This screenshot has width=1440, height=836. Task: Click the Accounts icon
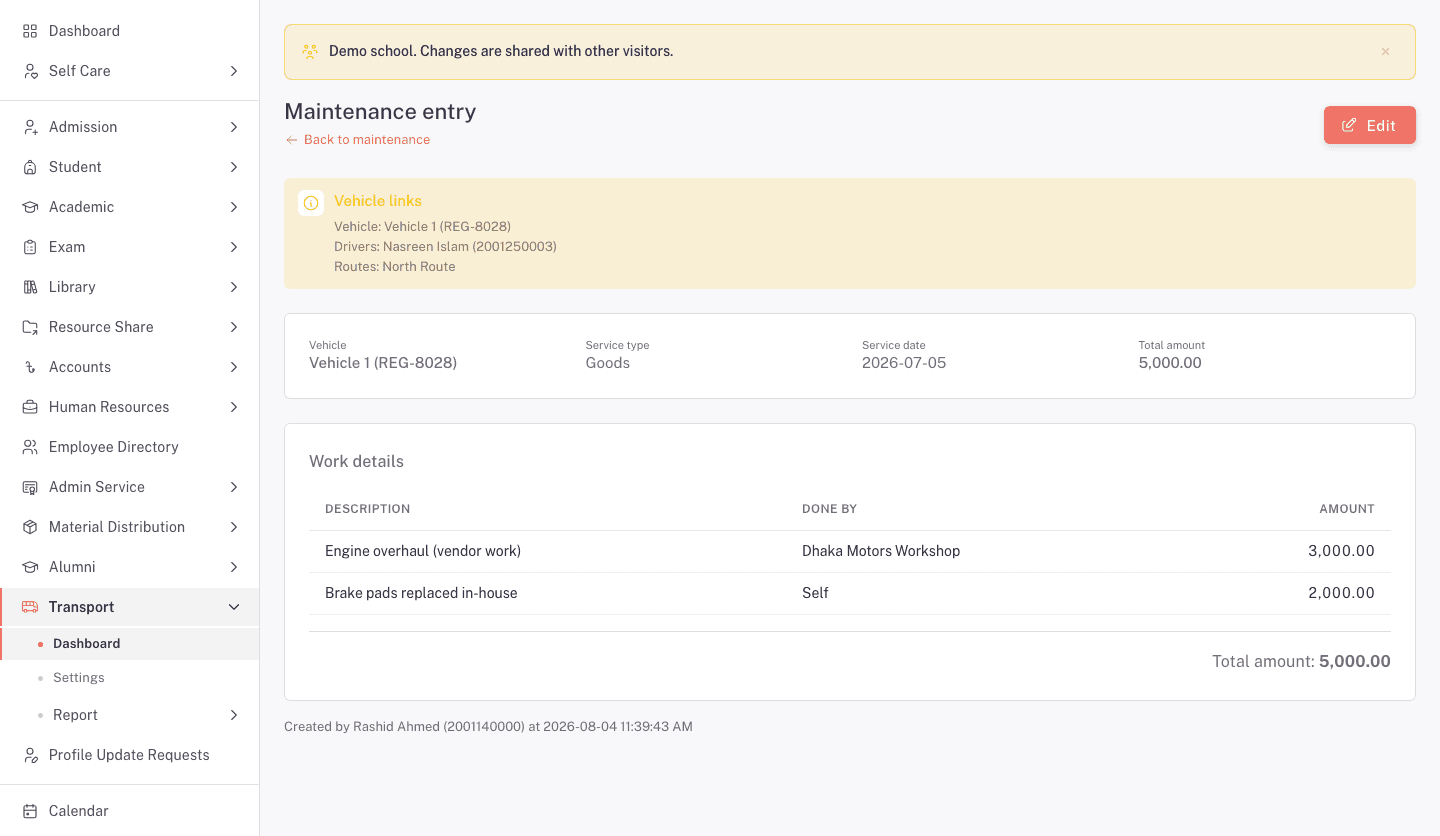(x=30, y=367)
